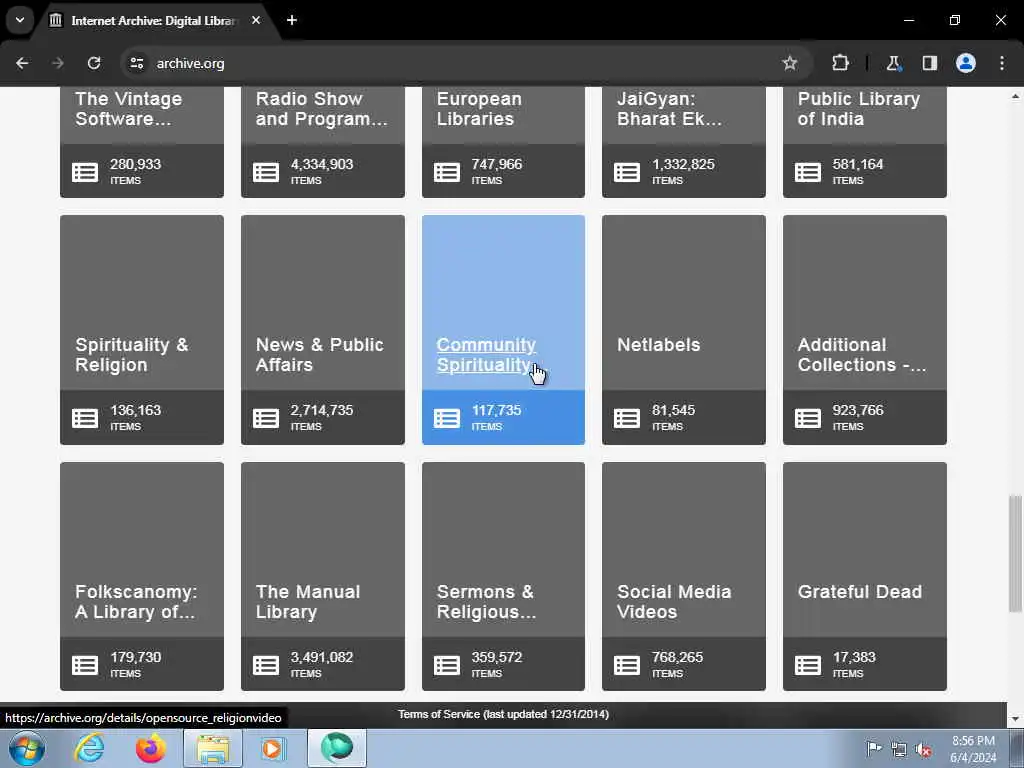Open Social Media Videos tile
The height and width of the screenshot is (768, 1024).
coord(684,576)
